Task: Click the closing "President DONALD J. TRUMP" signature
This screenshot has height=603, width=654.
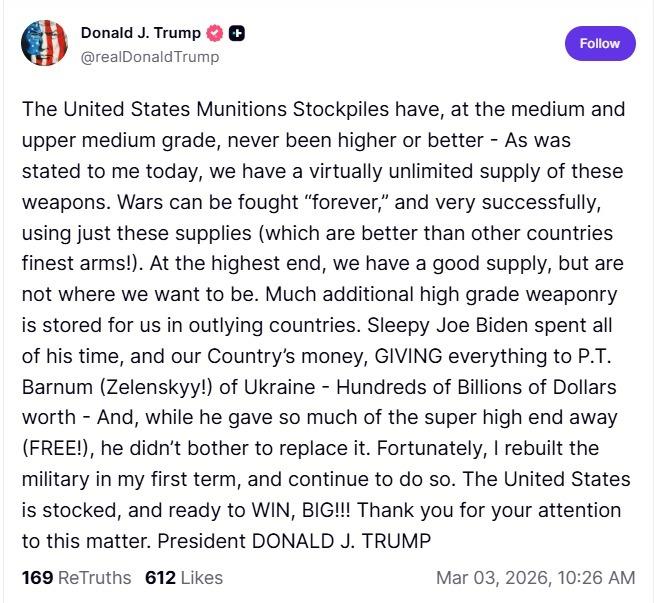Action: (321, 542)
